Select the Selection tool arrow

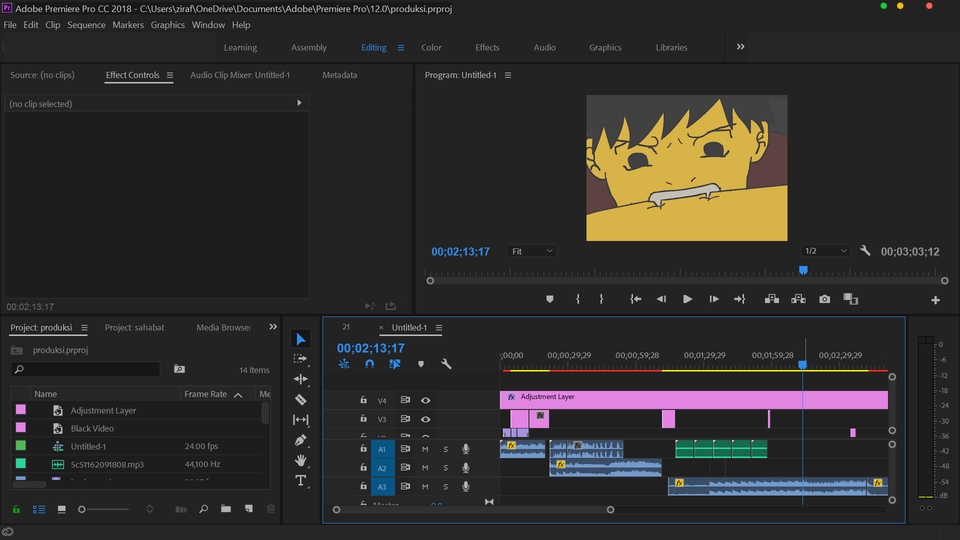(x=301, y=339)
